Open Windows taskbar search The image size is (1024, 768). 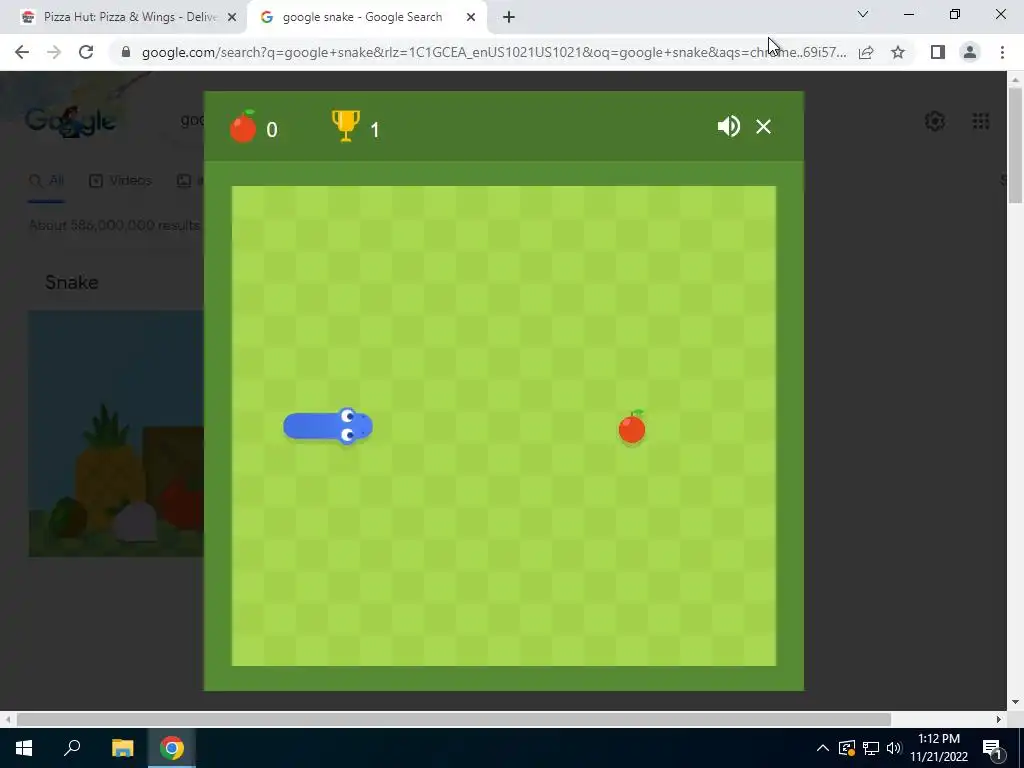pyautogui.click(x=72, y=748)
